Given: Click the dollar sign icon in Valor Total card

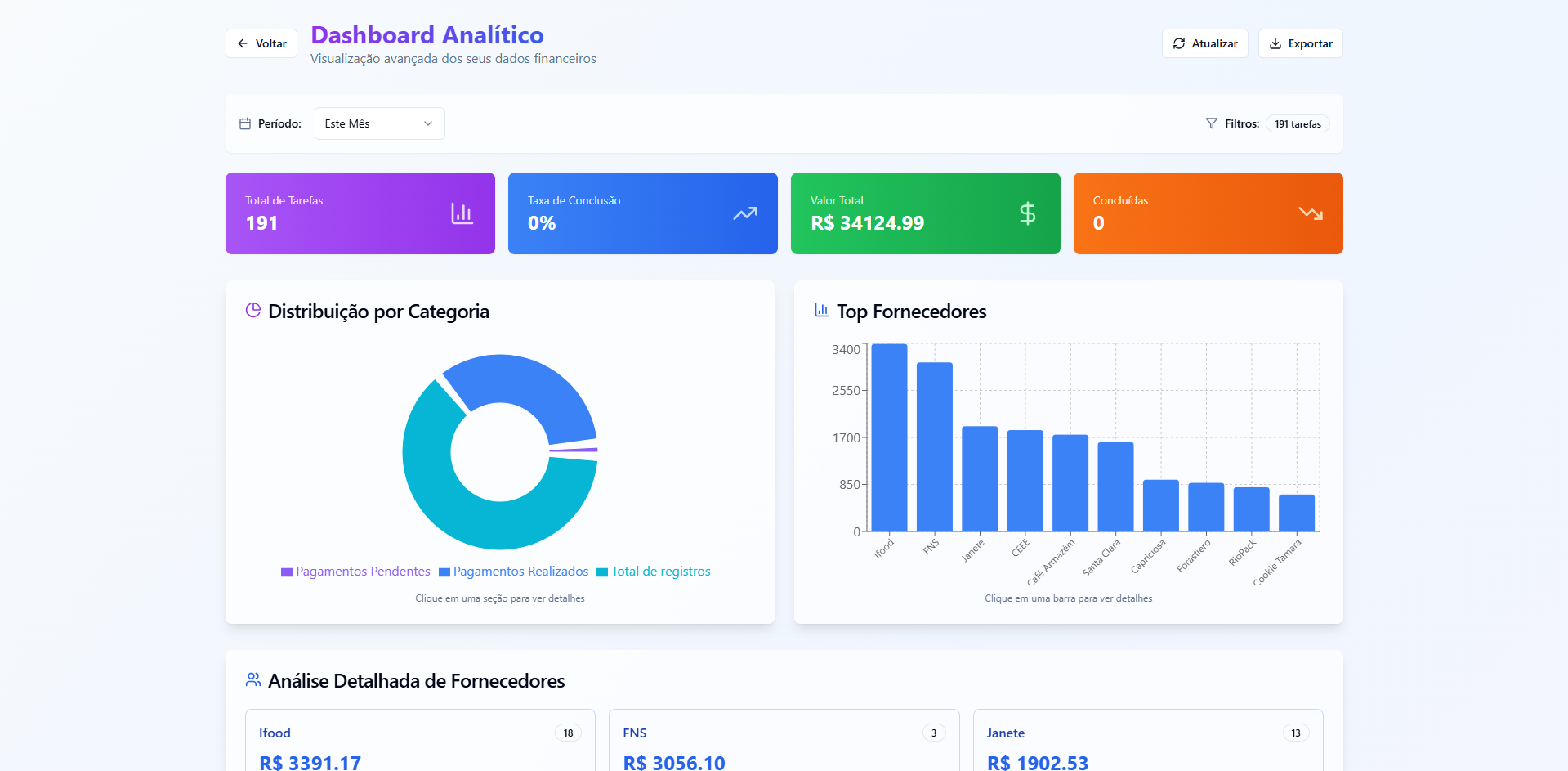Looking at the screenshot, I should 1027,213.
